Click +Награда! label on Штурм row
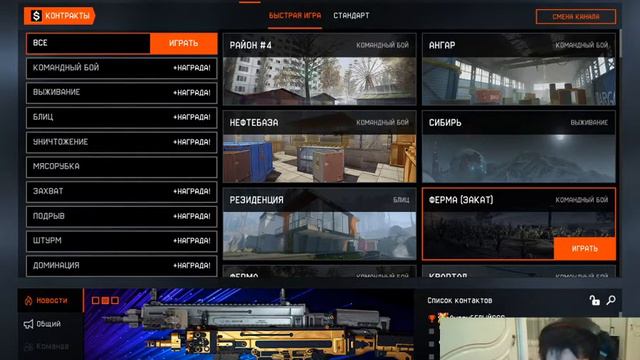 point(192,241)
